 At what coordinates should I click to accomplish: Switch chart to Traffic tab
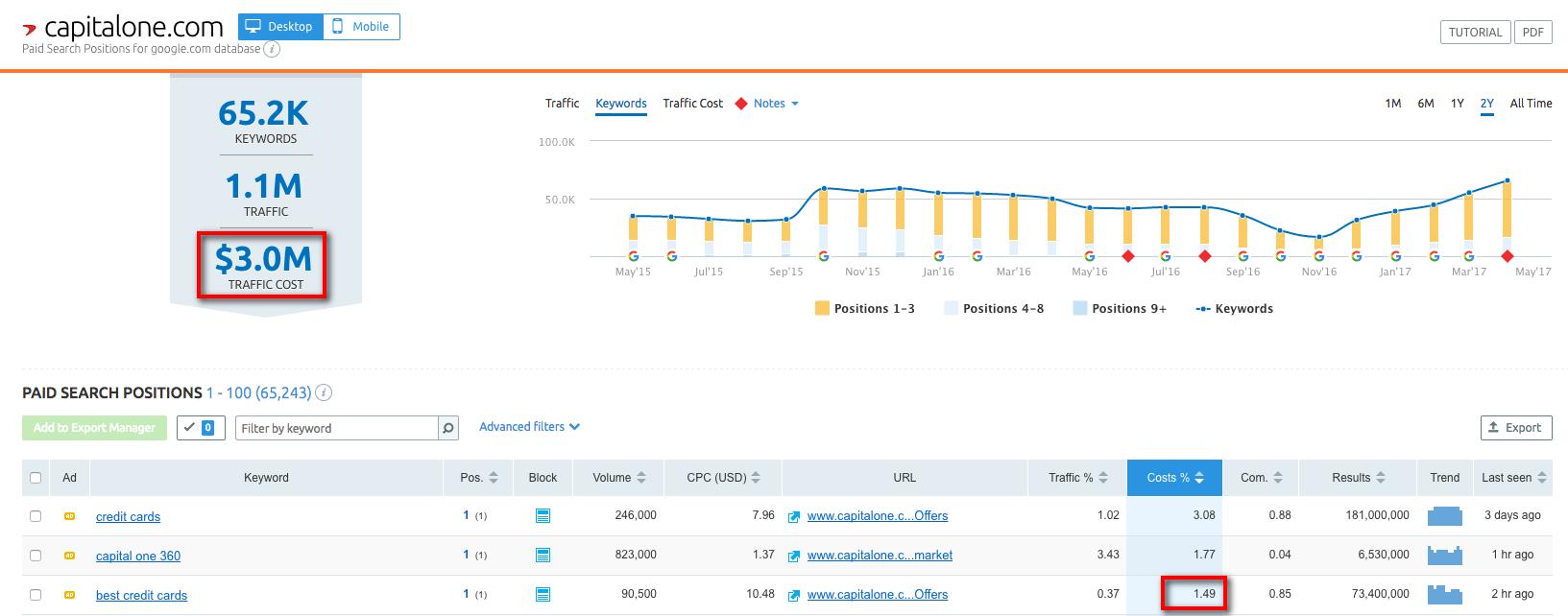coord(562,104)
